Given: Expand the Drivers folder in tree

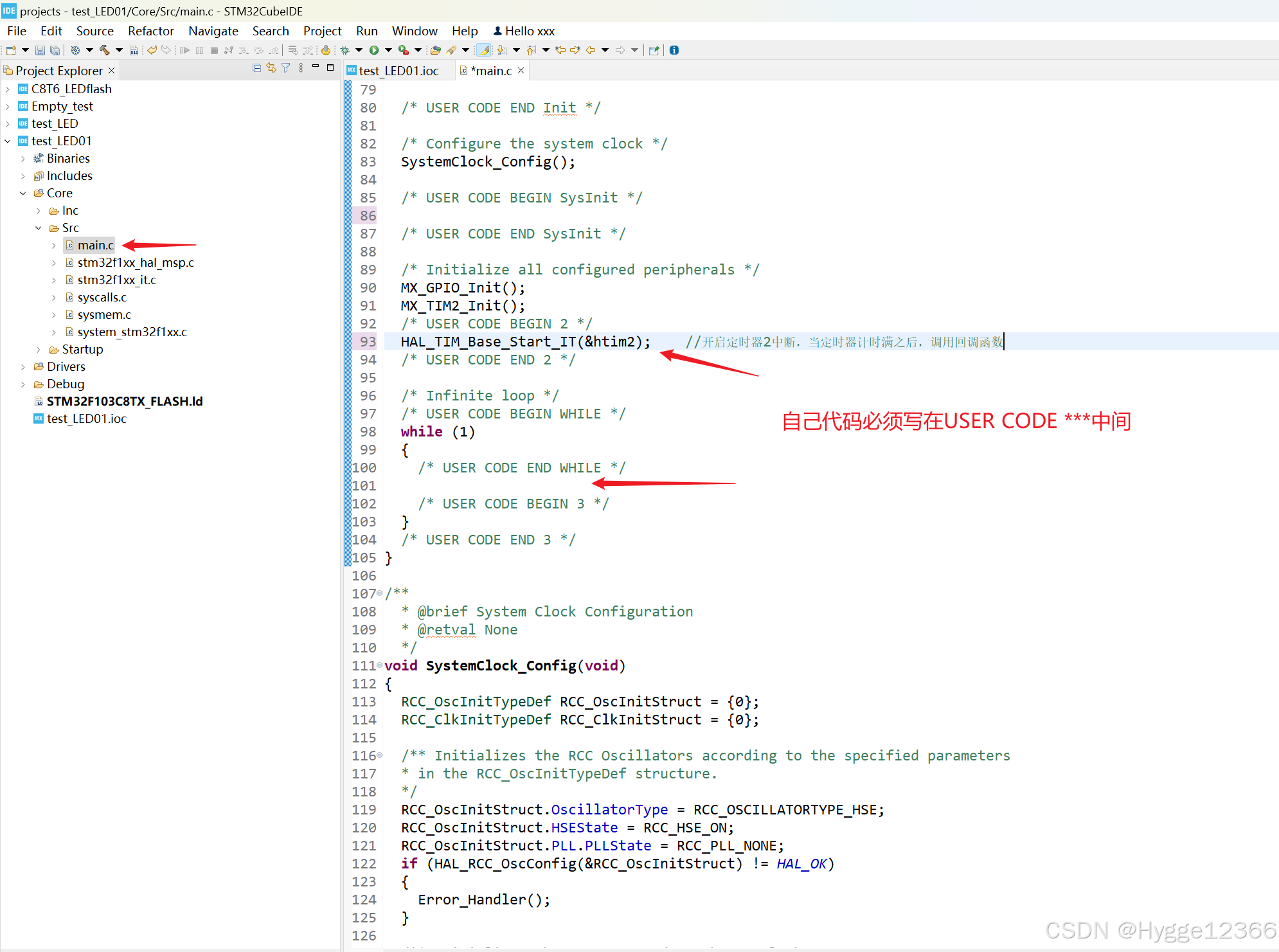Looking at the screenshot, I should point(23,367).
